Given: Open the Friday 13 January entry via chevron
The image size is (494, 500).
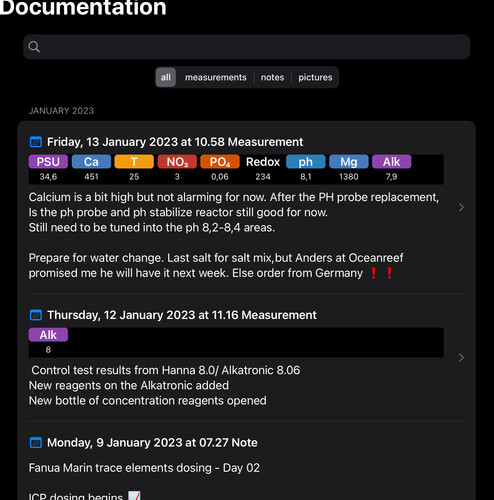Looking at the screenshot, I should tap(461, 207).
